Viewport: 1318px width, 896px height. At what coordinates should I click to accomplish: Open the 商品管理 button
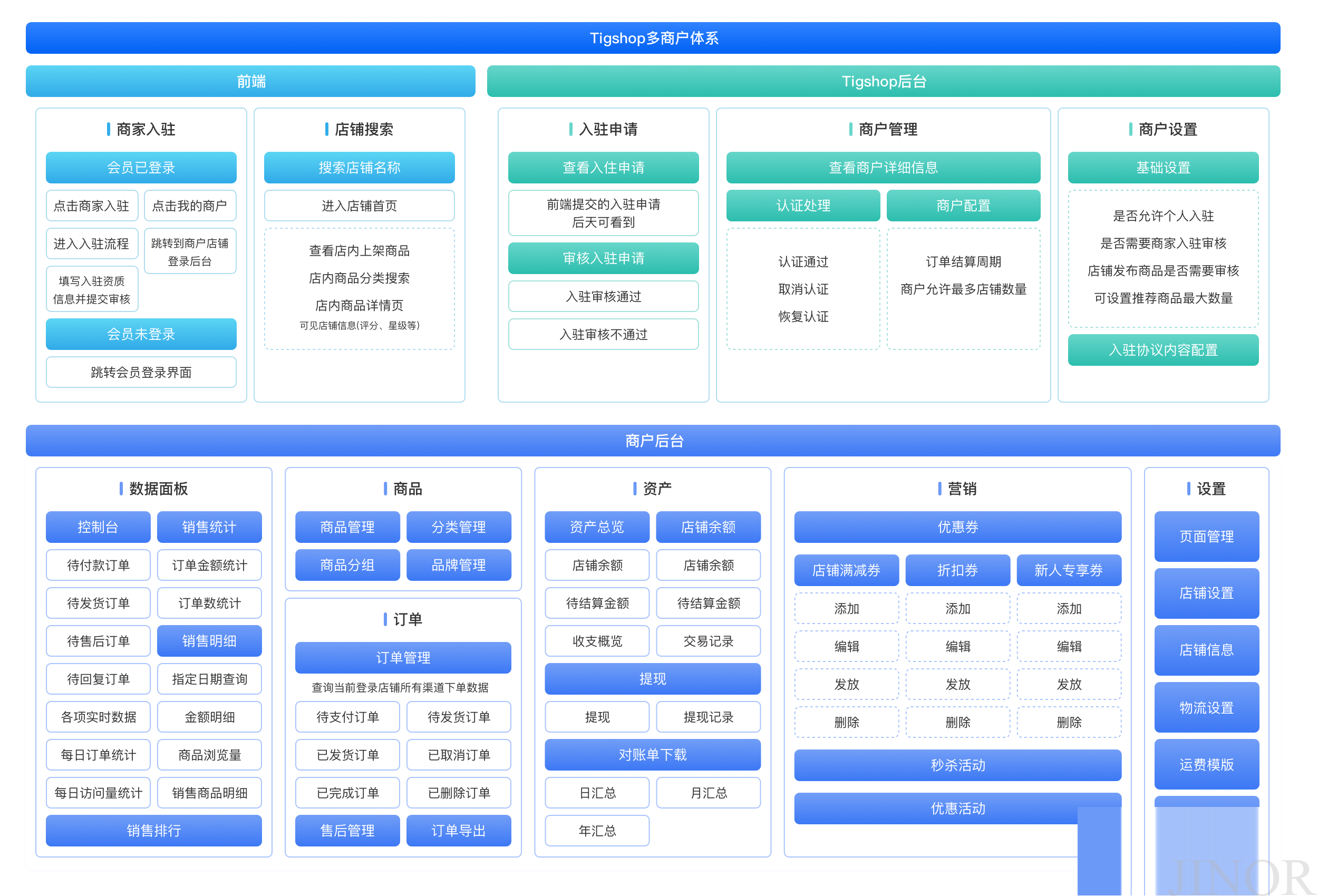pyautogui.click(x=347, y=527)
